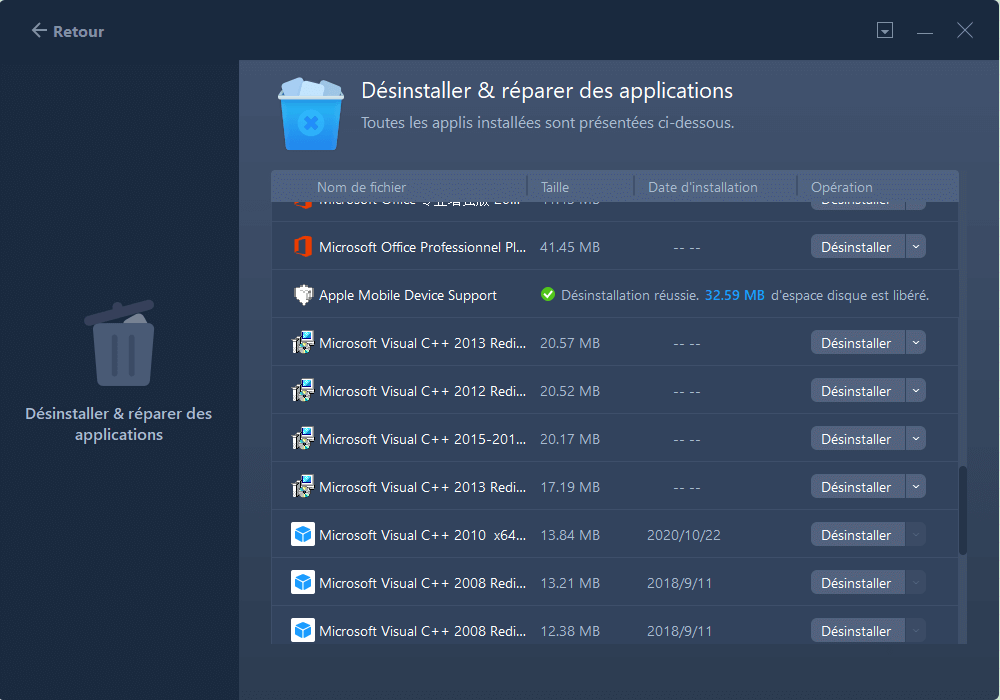
Task: Uninstall Visual C++ 2013 sized 20.57 MB
Action: click(x=857, y=343)
